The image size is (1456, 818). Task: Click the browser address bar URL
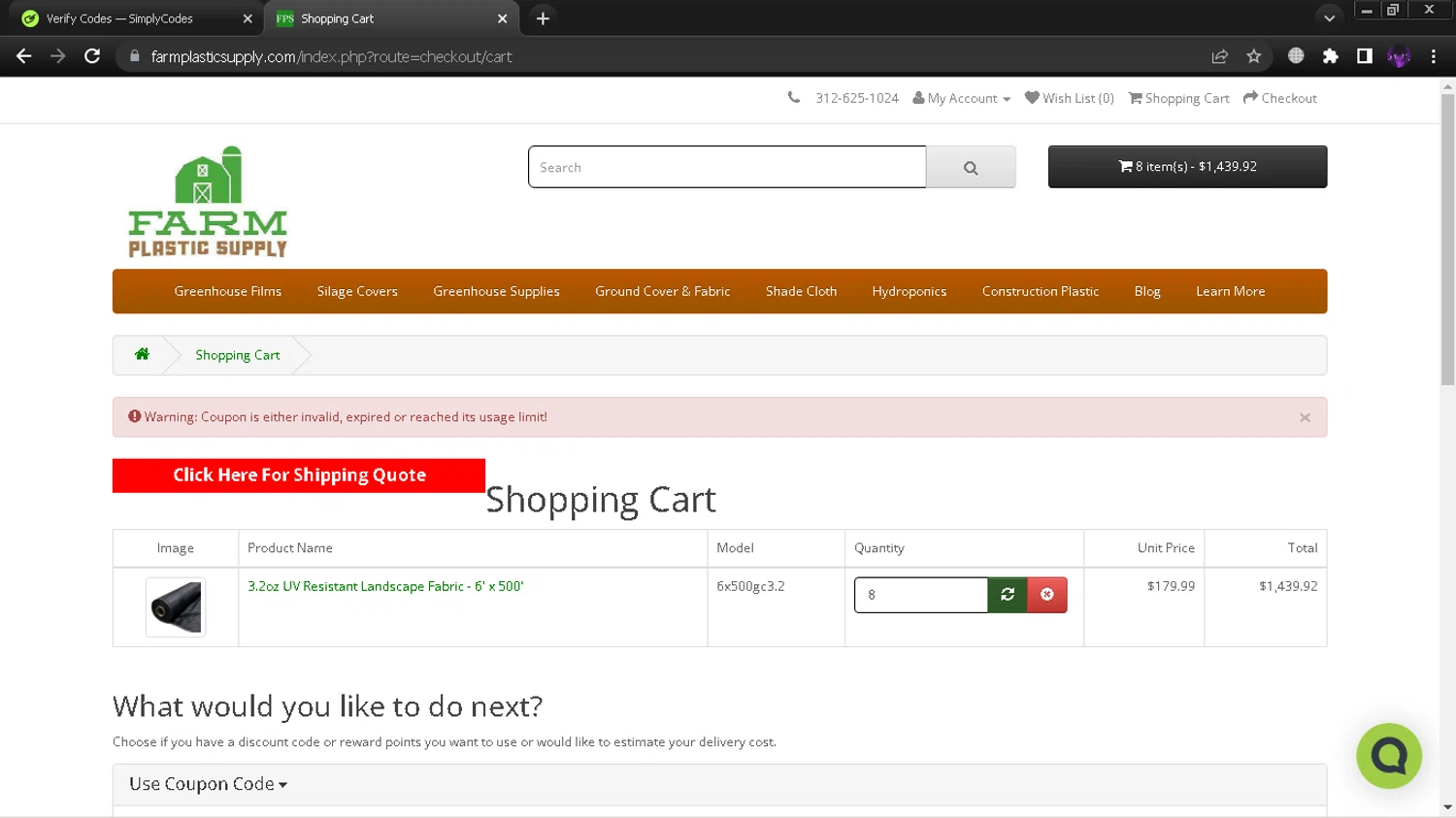331,56
